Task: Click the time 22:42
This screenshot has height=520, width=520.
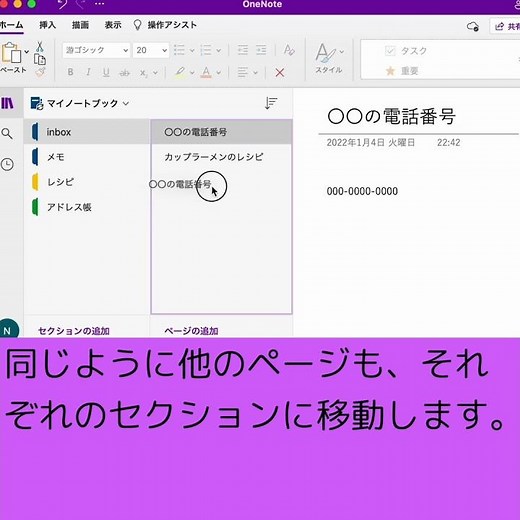Action: click(x=449, y=143)
